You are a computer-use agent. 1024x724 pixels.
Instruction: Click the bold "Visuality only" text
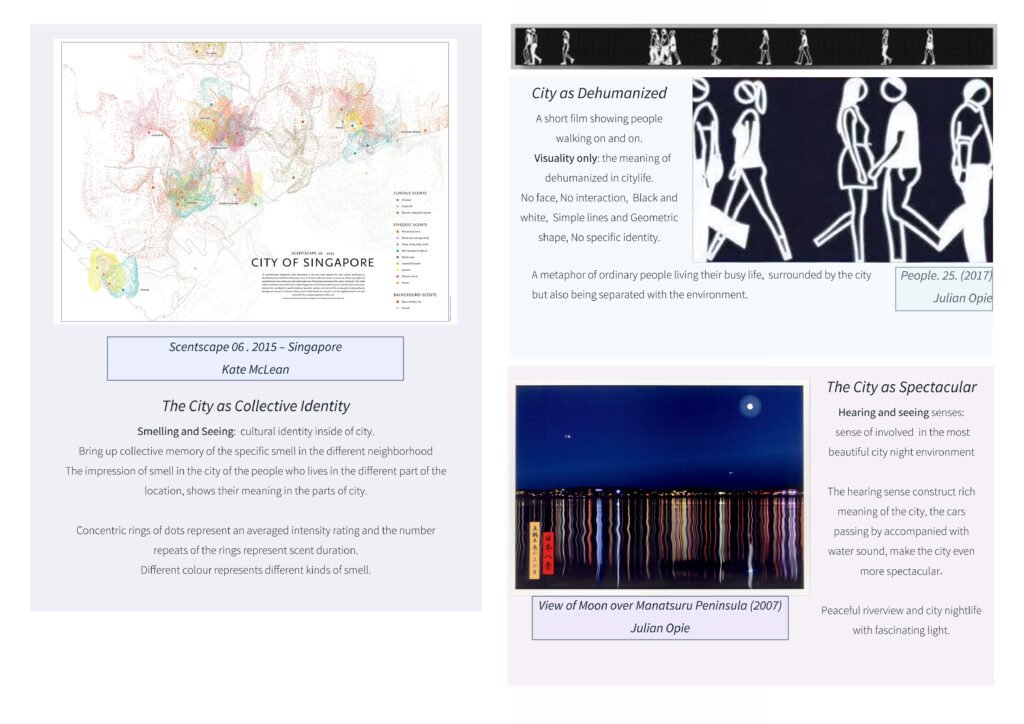[x=566, y=158]
